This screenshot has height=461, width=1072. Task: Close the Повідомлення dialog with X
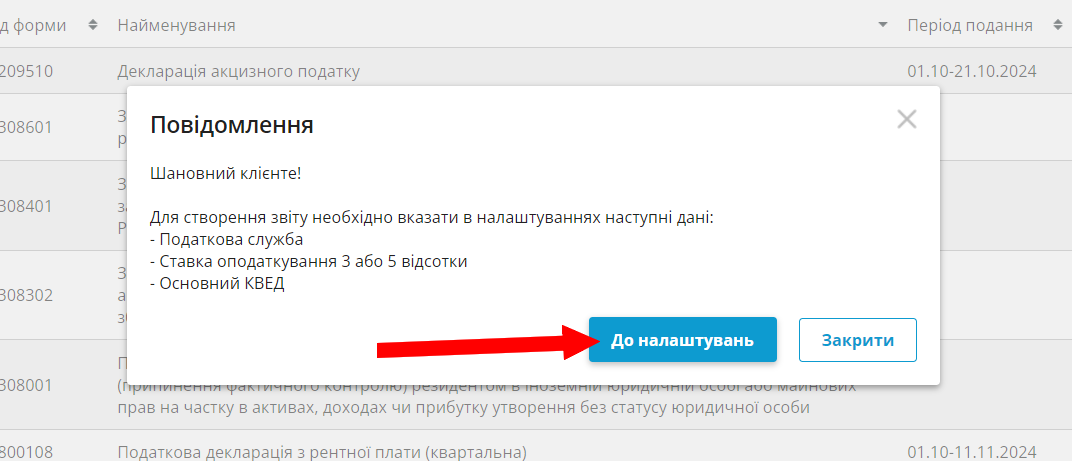(x=907, y=120)
